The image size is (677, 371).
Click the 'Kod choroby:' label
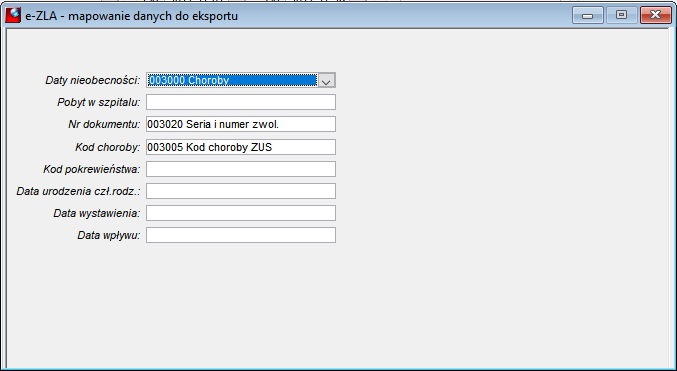(x=108, y=147)
